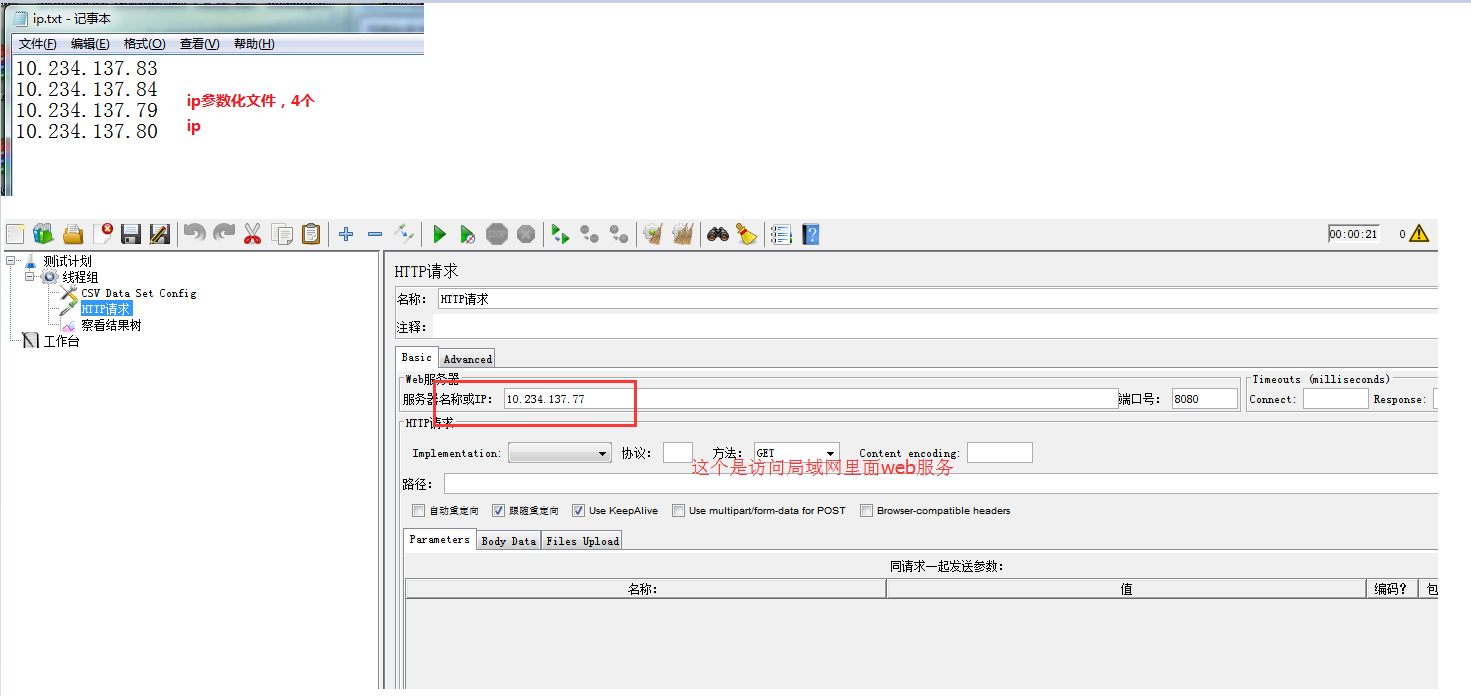Enable the 自动重定向 checkbox
The height and width of the screenshot is (696, 1471).
(x=418, y=511)
